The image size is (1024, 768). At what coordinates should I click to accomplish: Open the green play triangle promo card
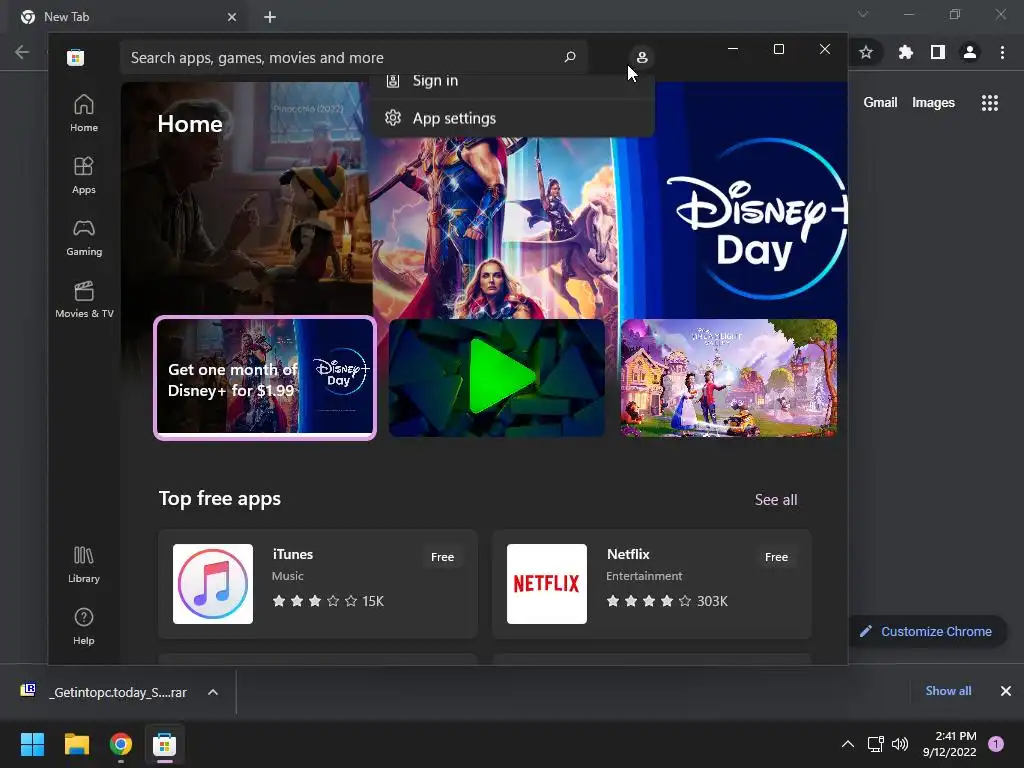pos(497,377)
